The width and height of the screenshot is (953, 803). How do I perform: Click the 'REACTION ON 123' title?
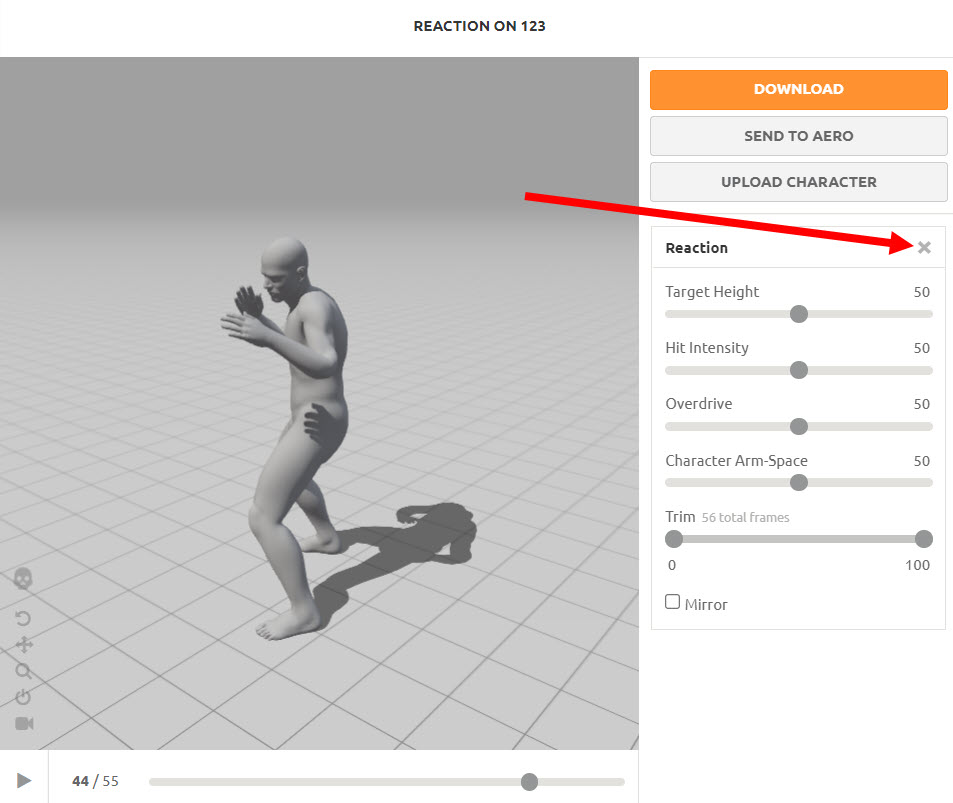(480, 26)
